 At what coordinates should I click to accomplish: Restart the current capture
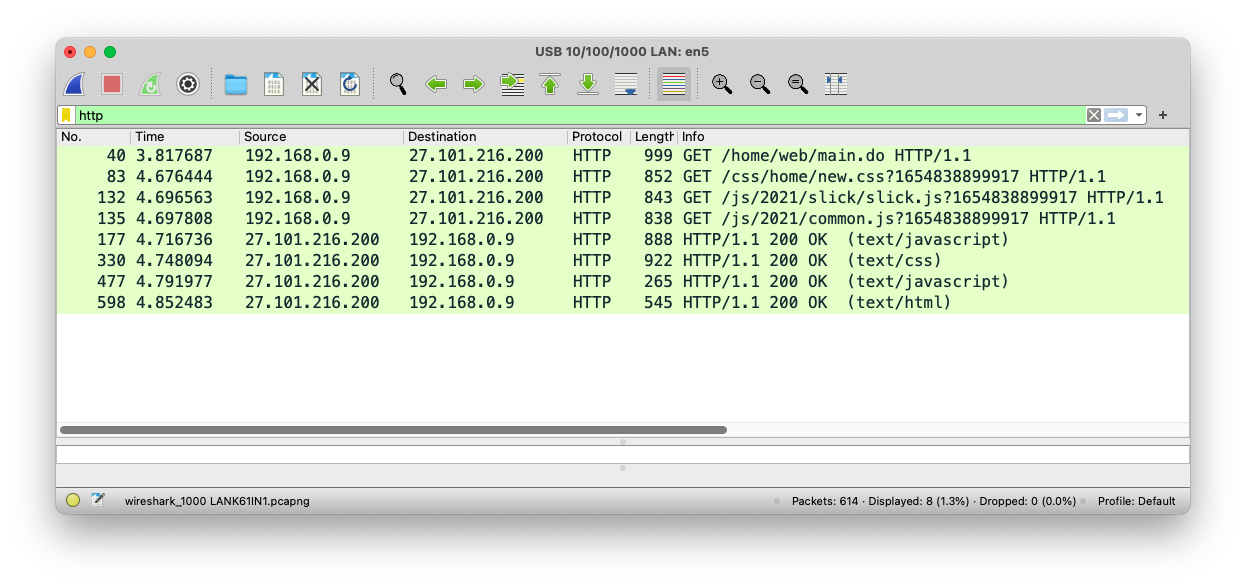click(x=150, y=84)
